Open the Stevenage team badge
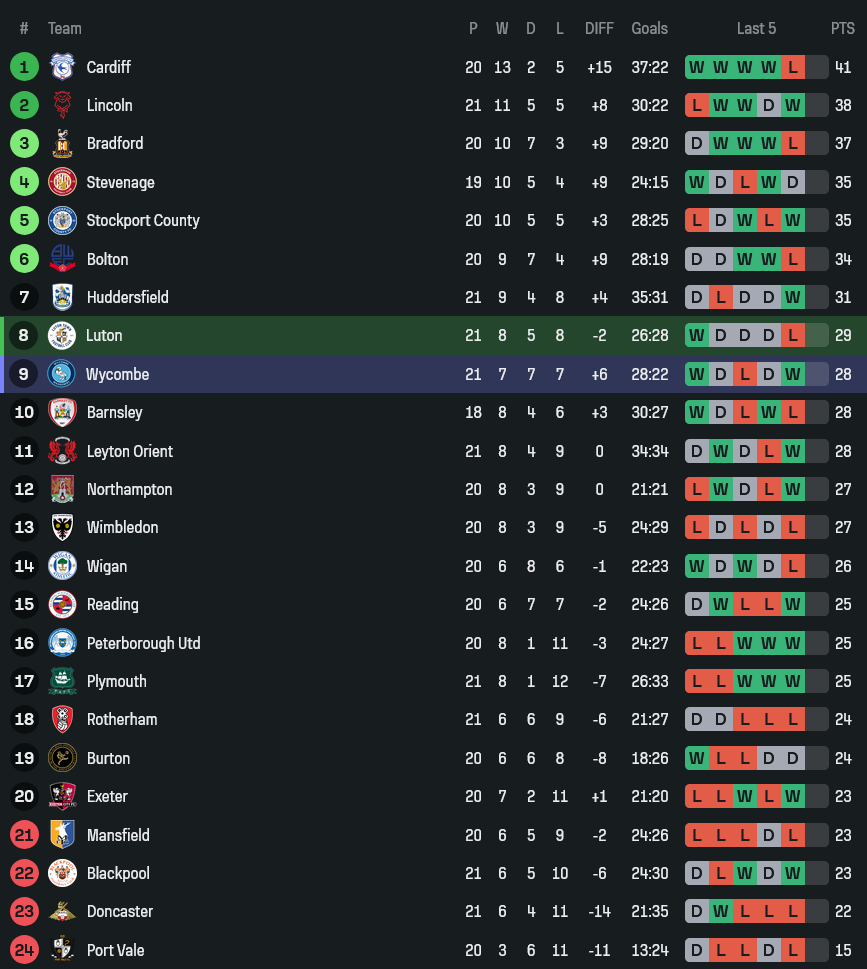 62,182
